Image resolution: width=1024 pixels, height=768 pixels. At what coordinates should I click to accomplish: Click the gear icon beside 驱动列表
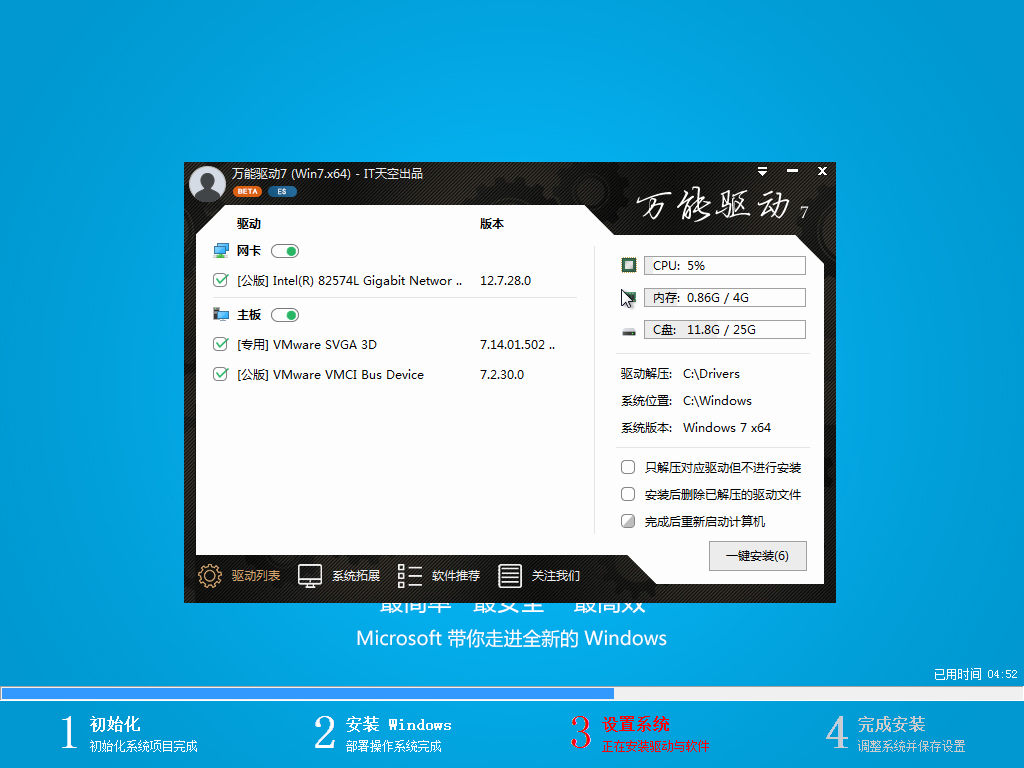pos(209,575)
